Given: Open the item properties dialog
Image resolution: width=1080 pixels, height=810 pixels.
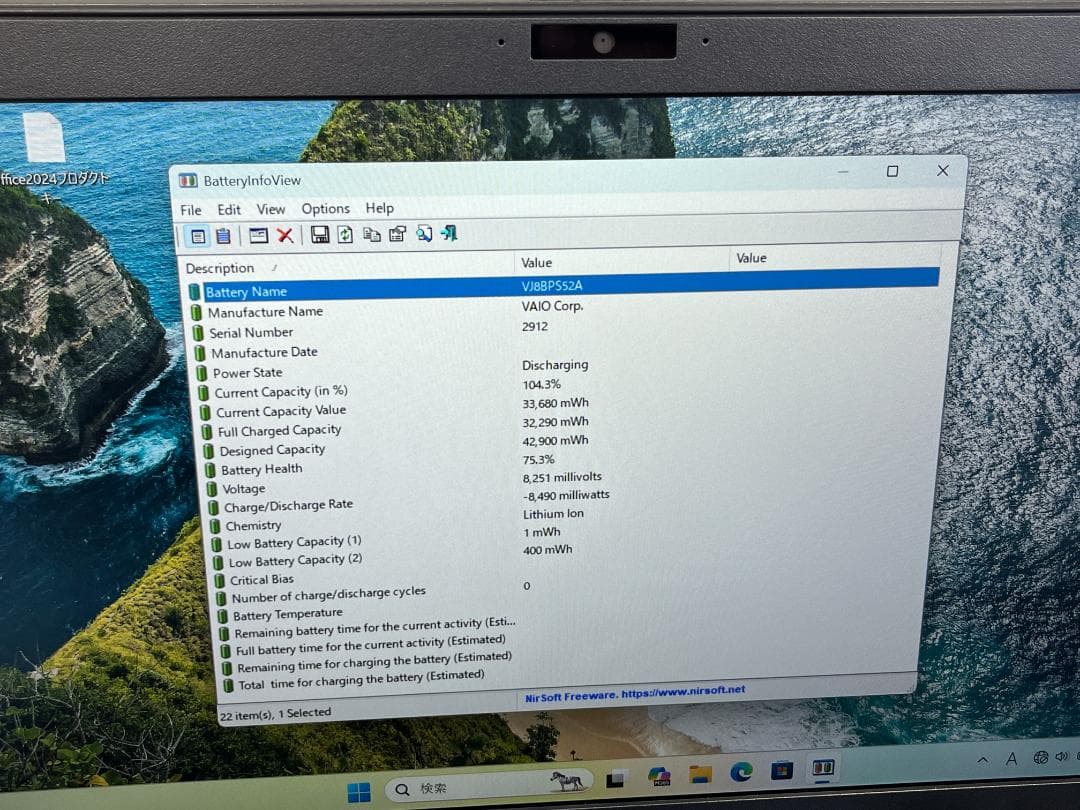Looking at the screenshot, I should [398, 234].
